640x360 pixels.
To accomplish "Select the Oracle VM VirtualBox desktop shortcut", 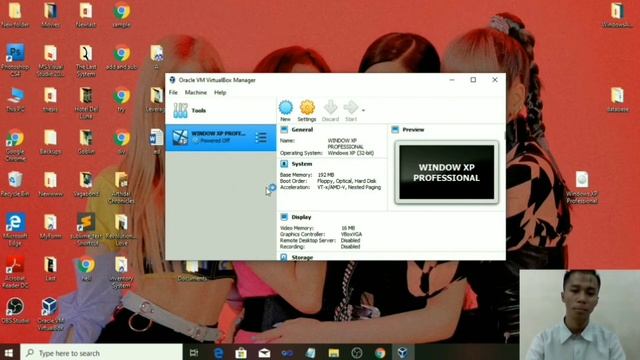I will pos(50,314).
